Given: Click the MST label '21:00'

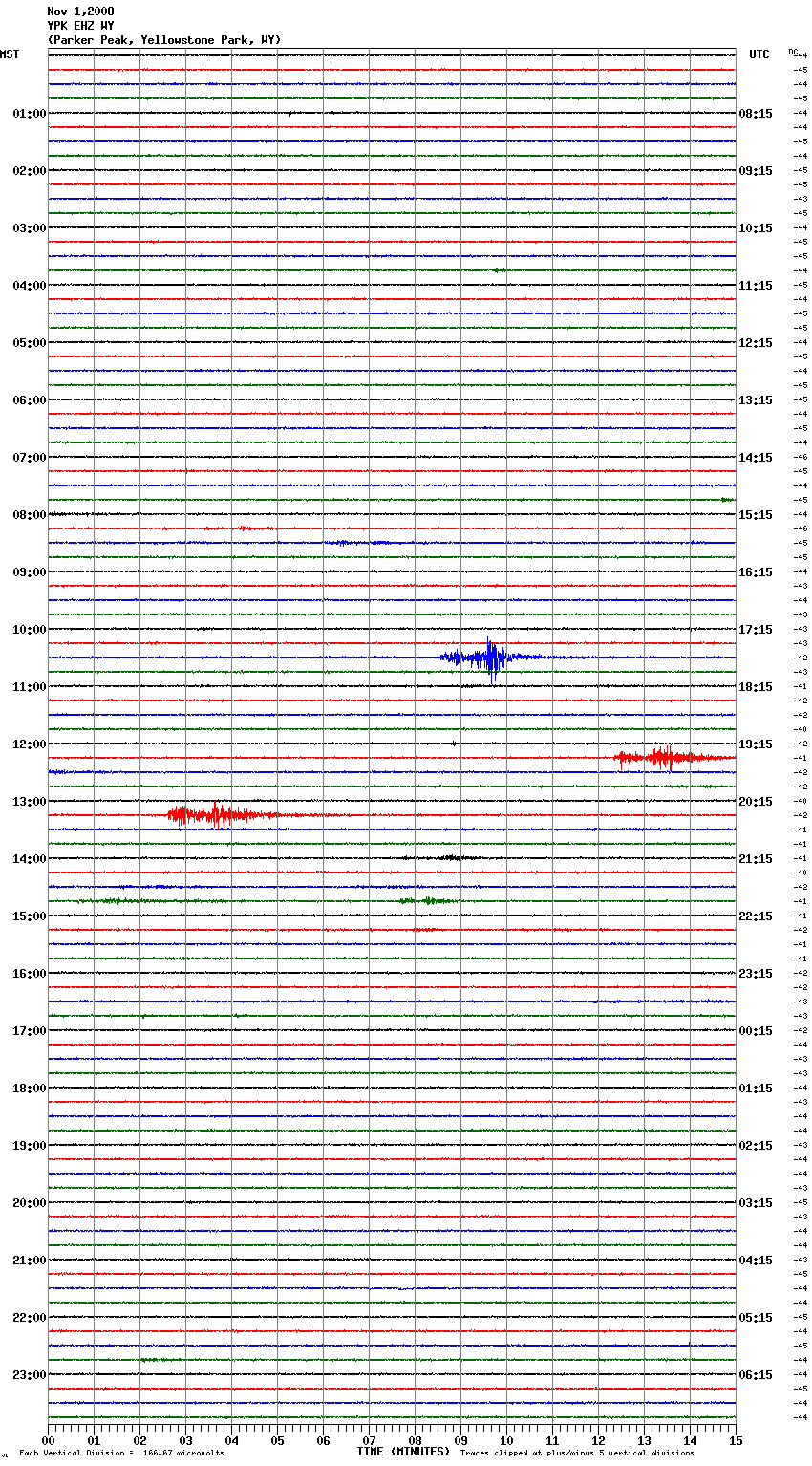Looking at the screenshot, I should point(30,1261).
